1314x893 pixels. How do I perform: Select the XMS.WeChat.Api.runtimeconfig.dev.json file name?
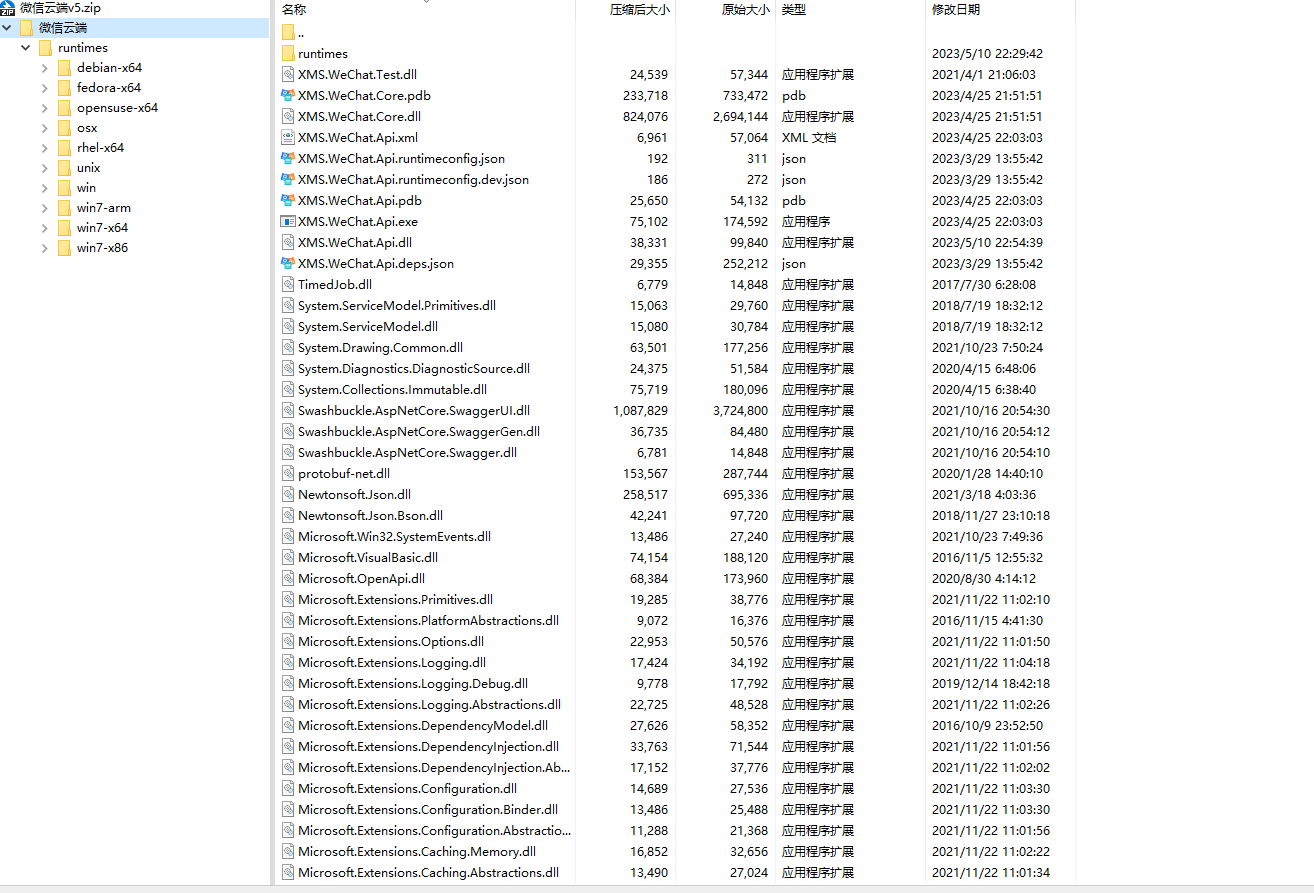click(x=413, y=180)
